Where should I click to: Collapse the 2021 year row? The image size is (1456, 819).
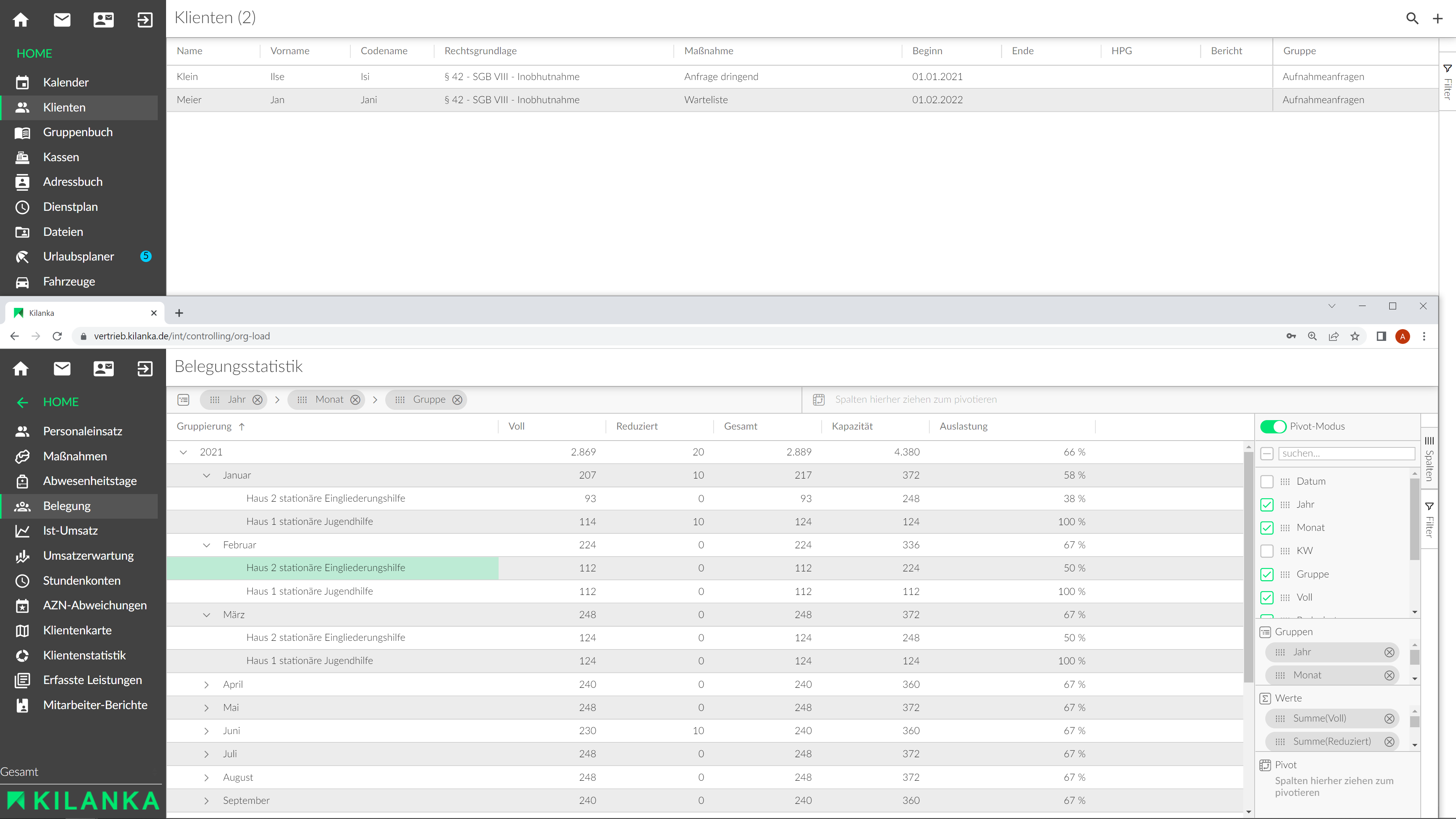click(x=183, y=452)
